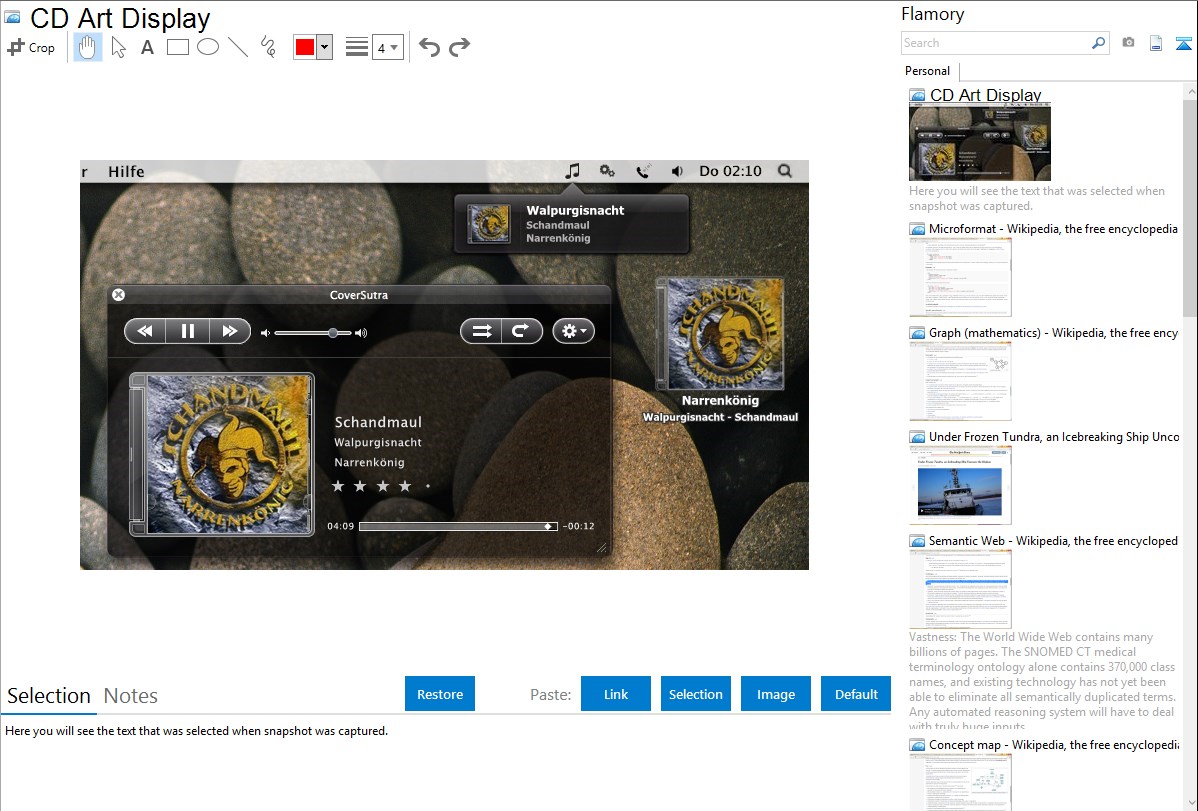This screenshot has height=811, width=1198.
Task: Open the CoverSutra gear settings menu
Action: tap(574, 331)
